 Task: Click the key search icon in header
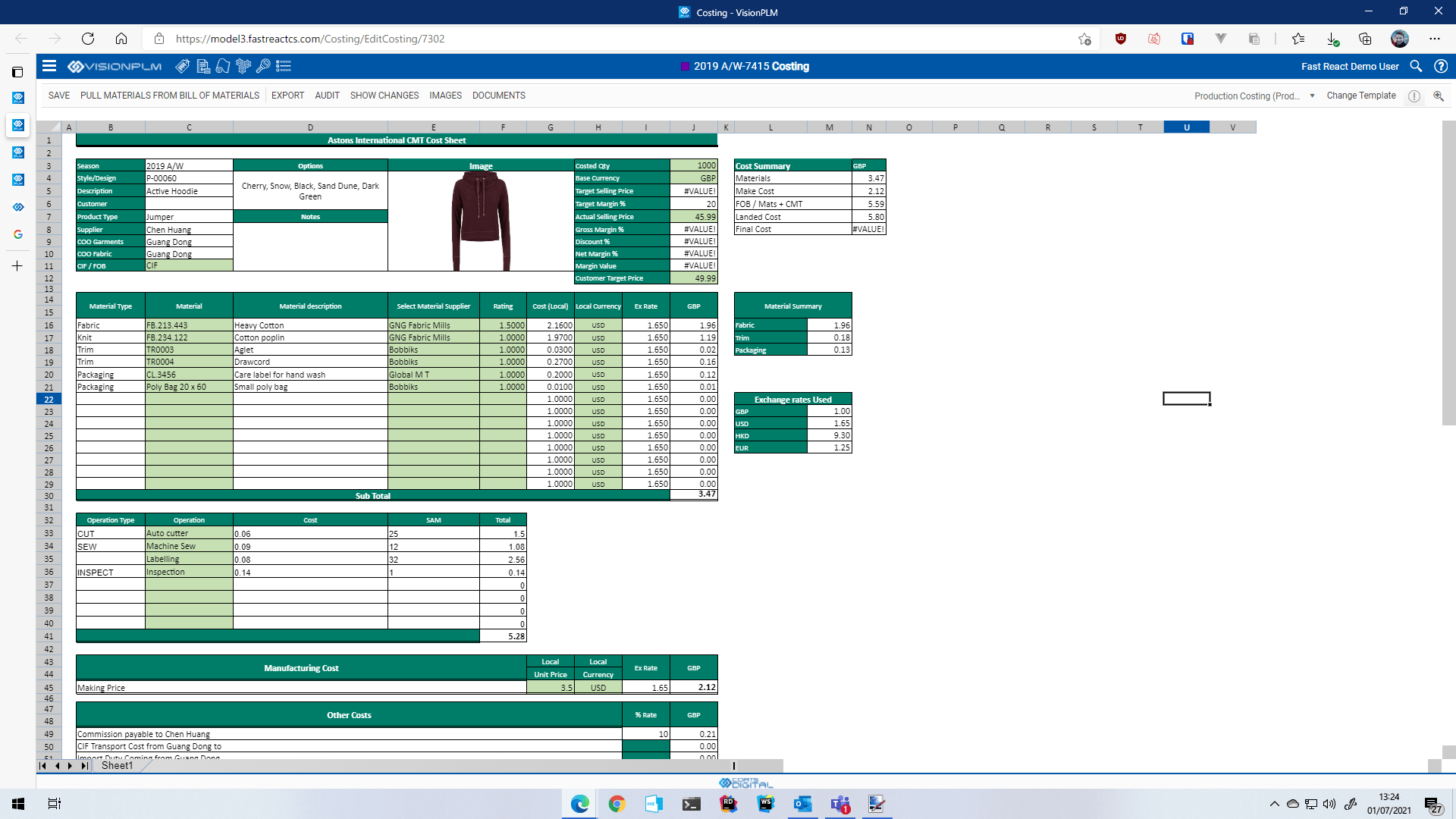[x=263, y=66]
